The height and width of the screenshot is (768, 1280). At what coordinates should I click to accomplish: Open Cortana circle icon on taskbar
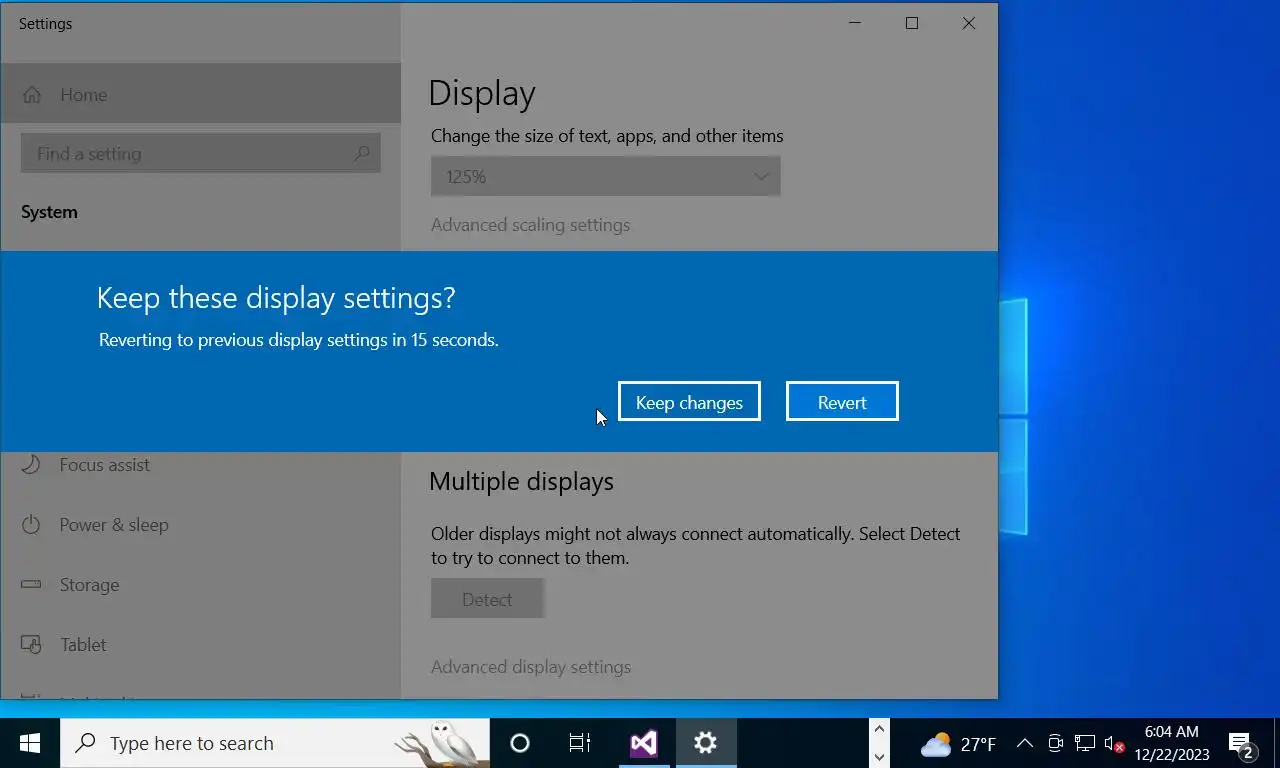(519, 743)
